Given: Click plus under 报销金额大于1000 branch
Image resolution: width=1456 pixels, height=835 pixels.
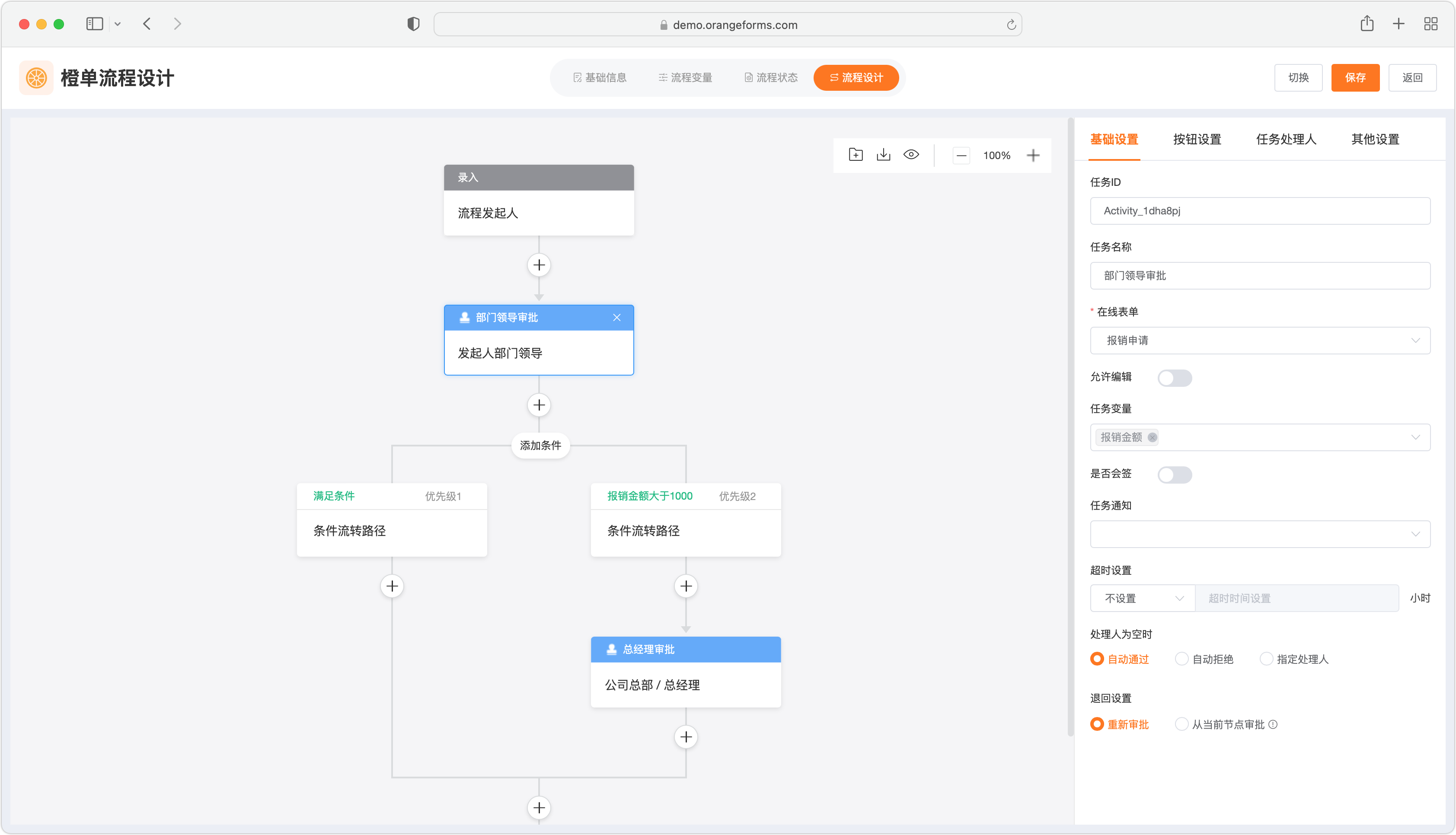Looking at the screenshot, I should (685, 586).
